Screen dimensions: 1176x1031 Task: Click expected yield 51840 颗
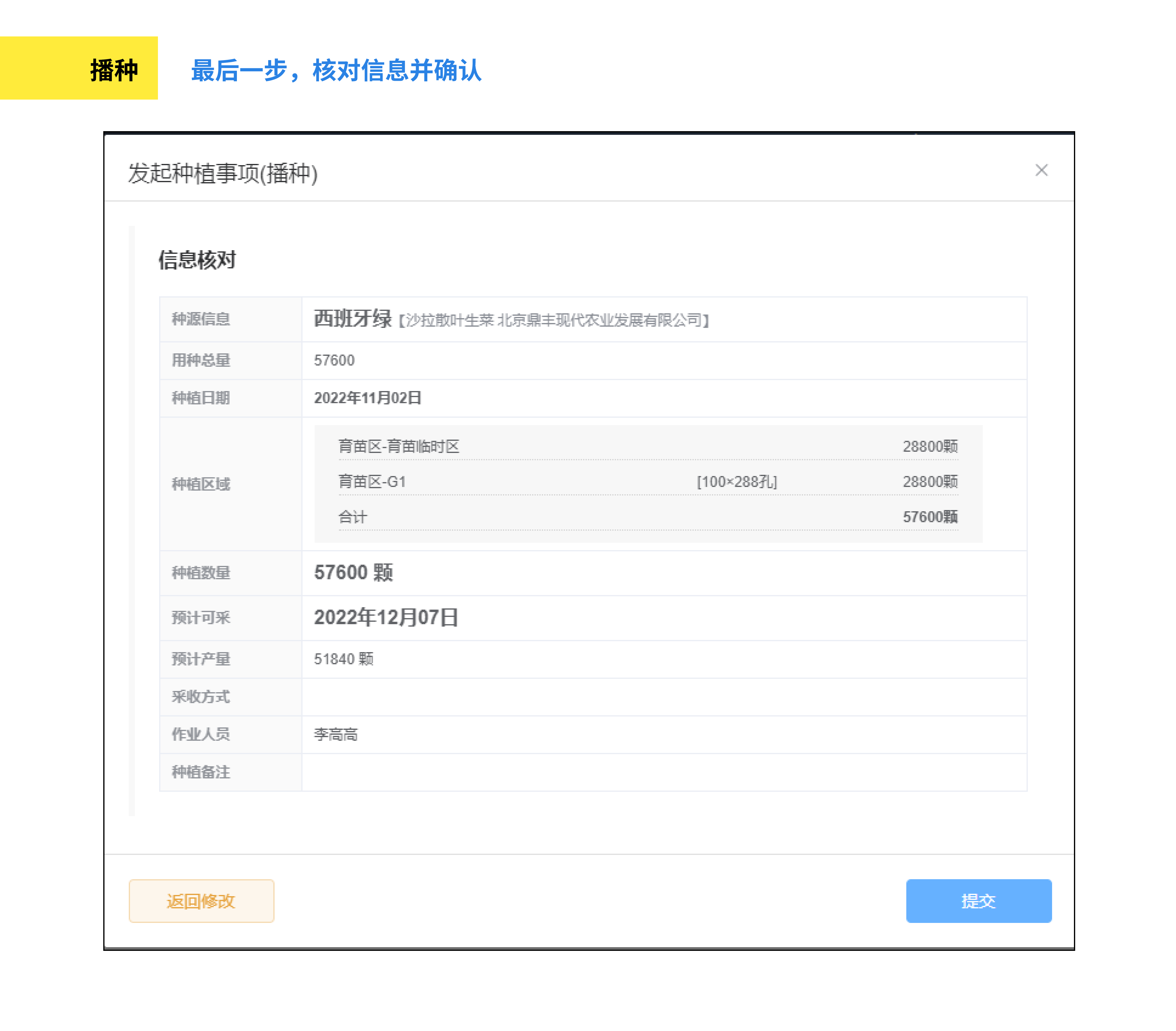[344, 659]
